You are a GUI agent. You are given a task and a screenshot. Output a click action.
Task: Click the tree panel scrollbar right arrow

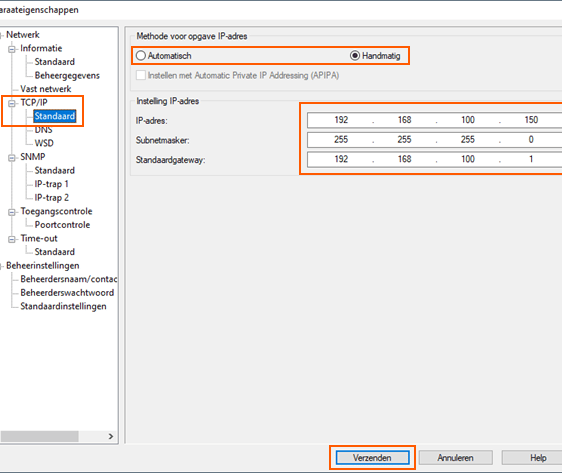[x=111, y=436]
